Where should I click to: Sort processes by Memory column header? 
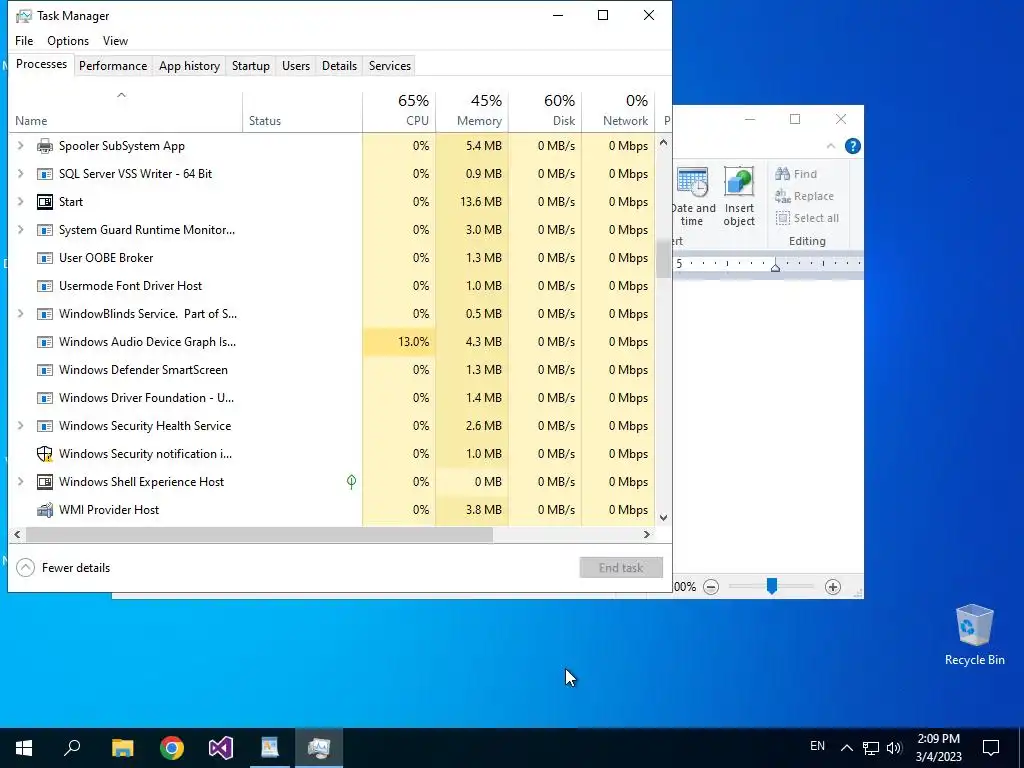(473, 110)
